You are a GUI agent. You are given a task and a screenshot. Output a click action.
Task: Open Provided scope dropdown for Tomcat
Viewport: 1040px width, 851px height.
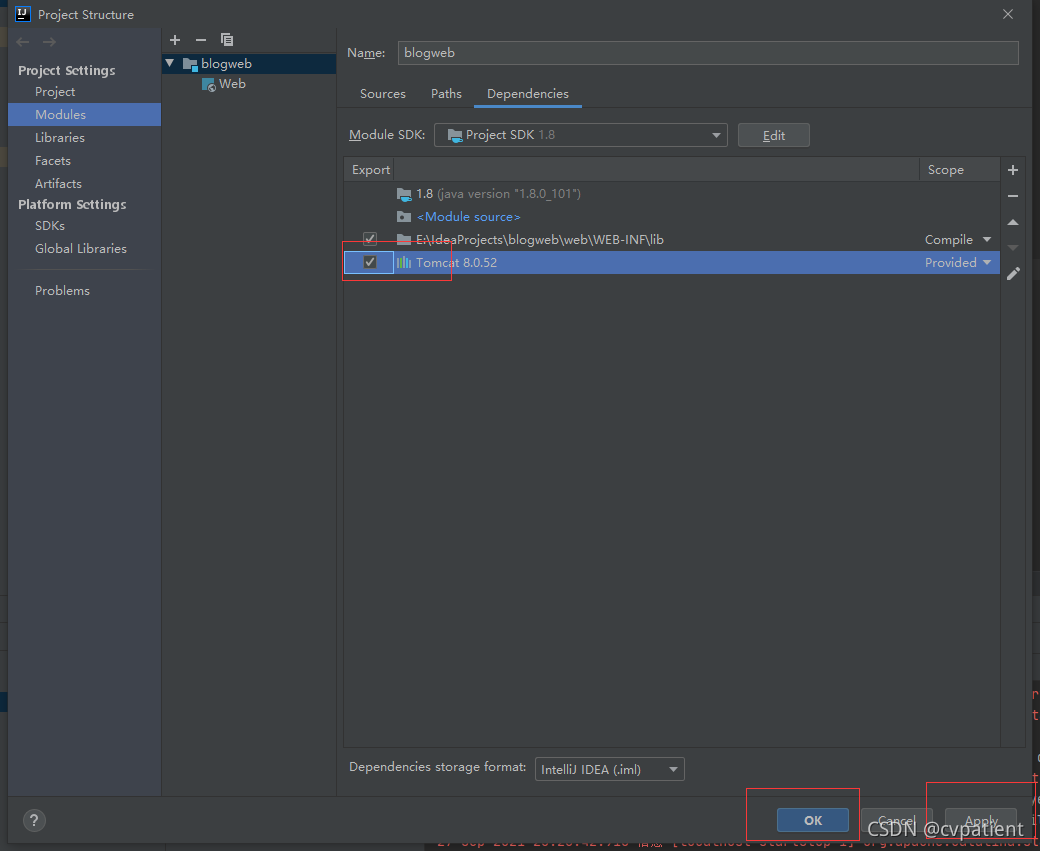click(987, 263)
